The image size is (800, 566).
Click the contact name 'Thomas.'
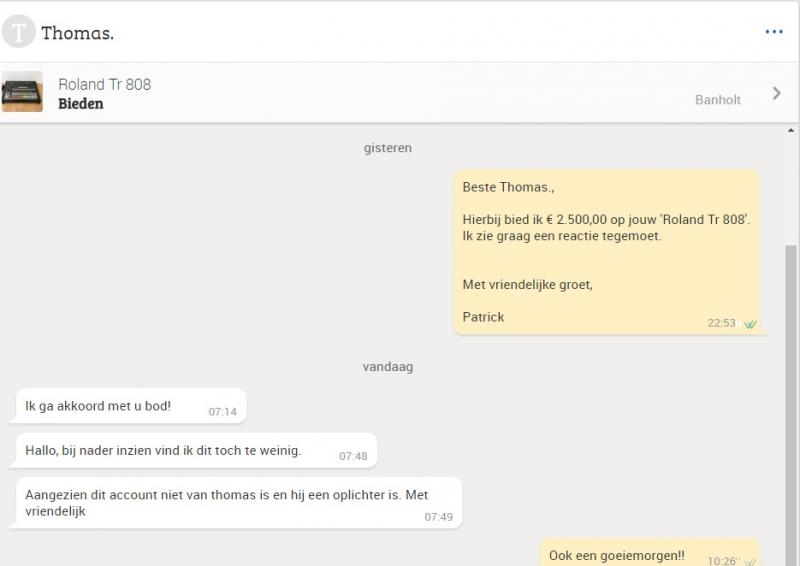pos(78,33)
